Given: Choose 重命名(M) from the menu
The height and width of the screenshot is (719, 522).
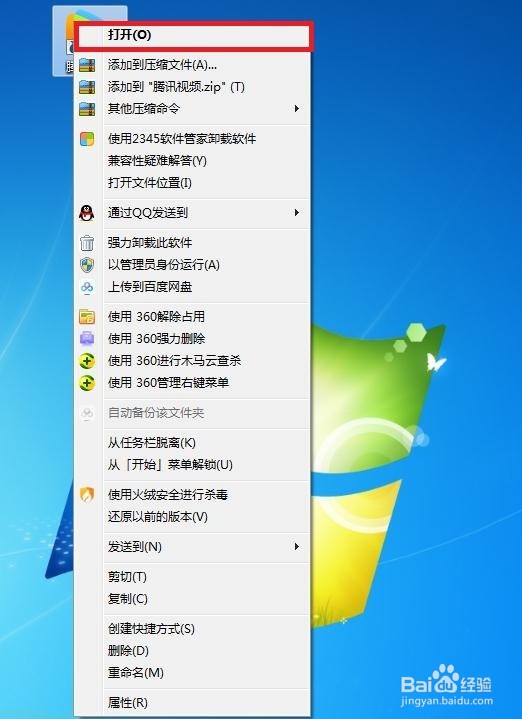Looking at the screenshot, I should pos(194,673).
